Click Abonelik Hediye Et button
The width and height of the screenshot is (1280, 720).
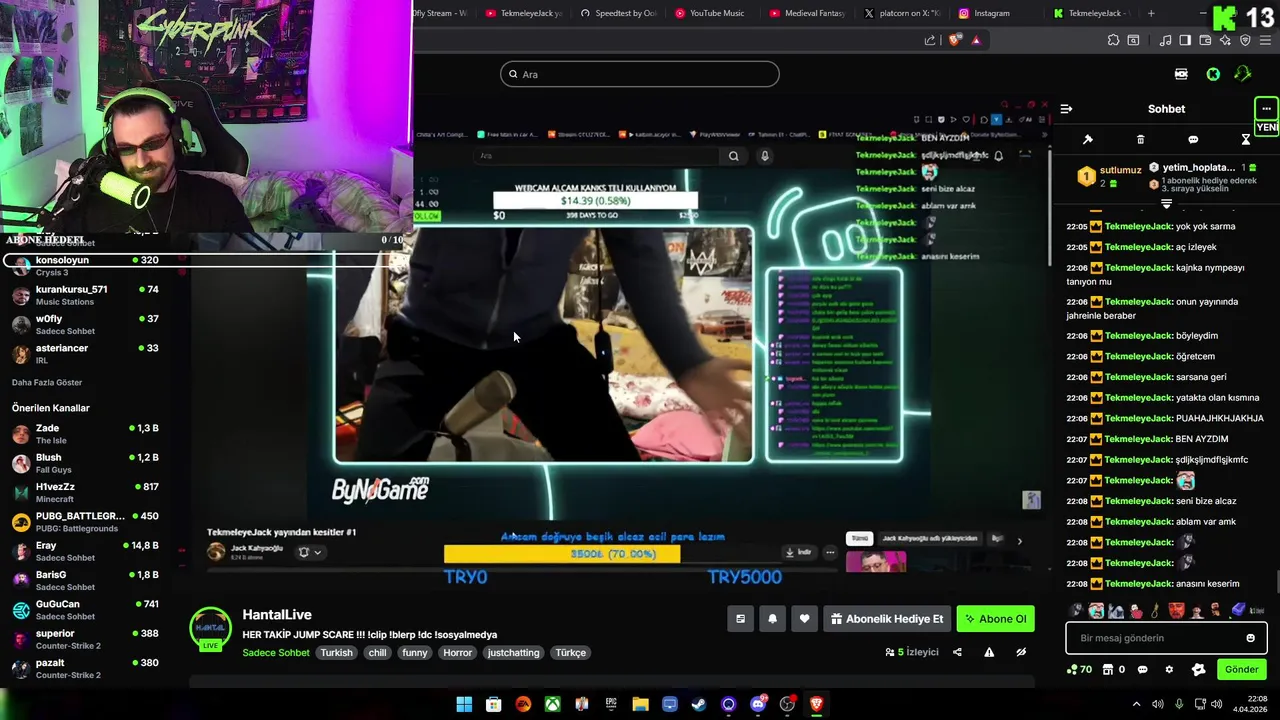pos(887,619)
